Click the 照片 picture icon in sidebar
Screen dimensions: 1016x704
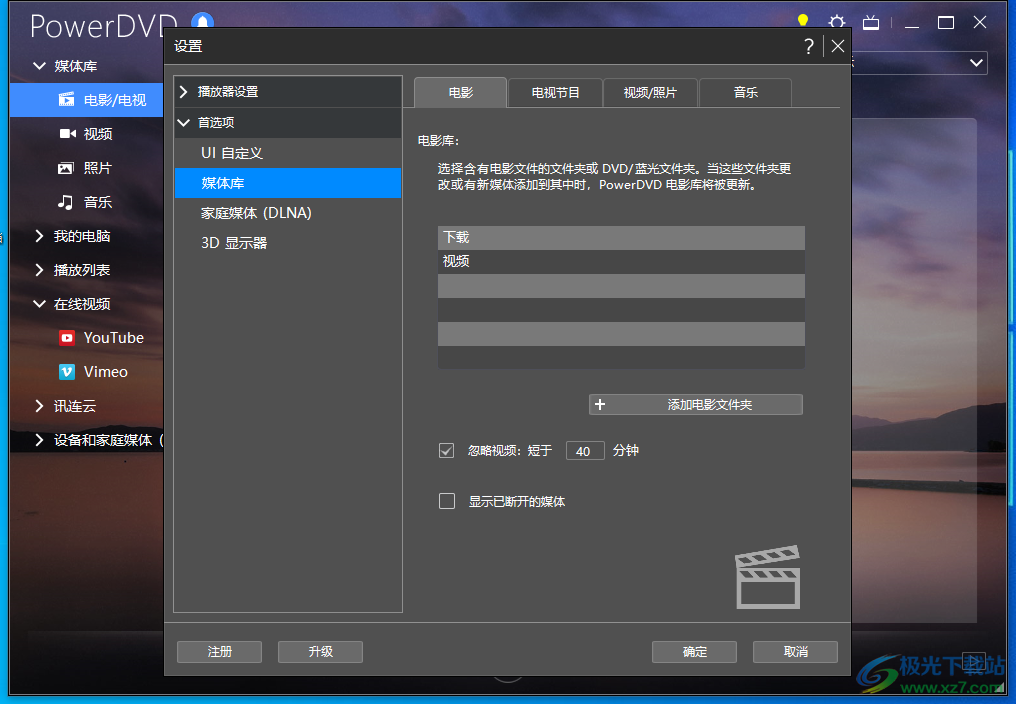65,168
